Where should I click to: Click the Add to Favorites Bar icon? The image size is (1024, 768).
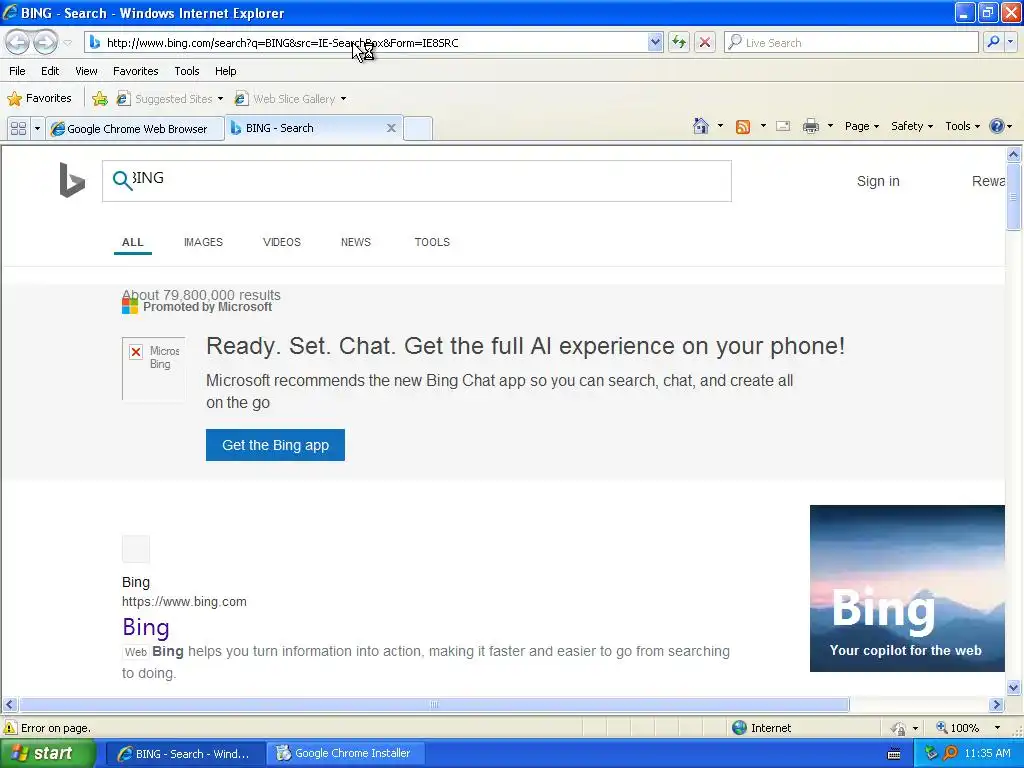click(100, 99)
